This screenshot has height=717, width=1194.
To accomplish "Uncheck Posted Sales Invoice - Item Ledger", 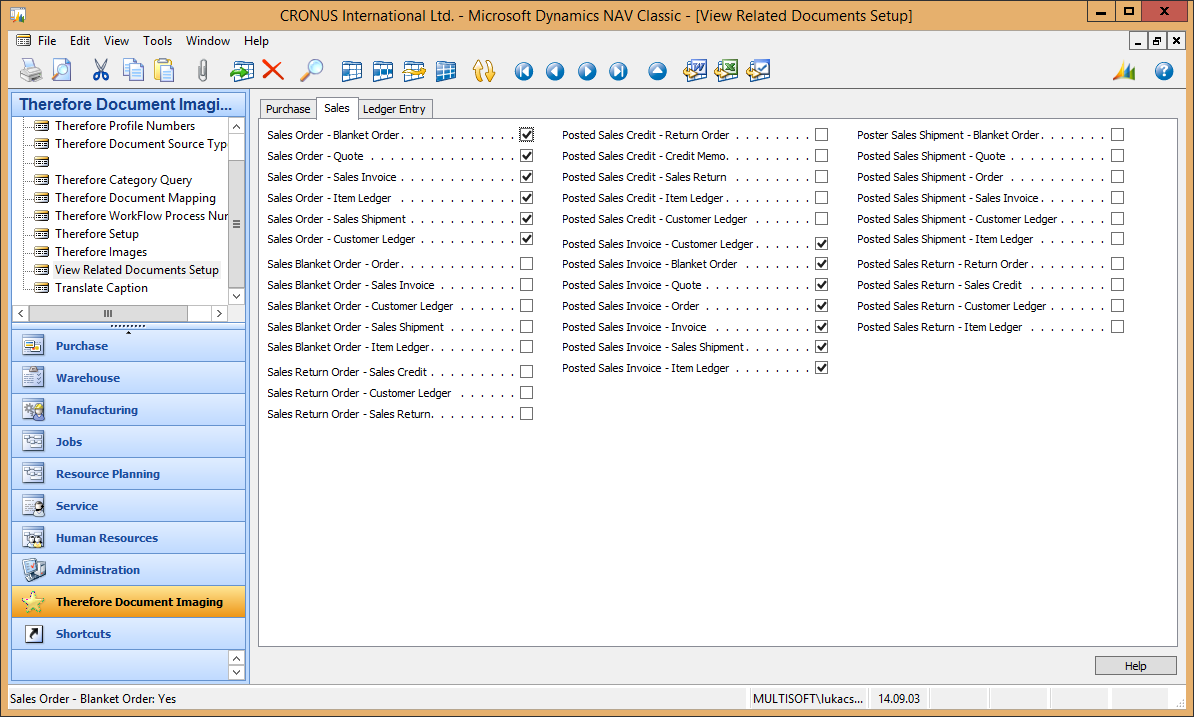I will pyautogui.click(x=822, y=368).
